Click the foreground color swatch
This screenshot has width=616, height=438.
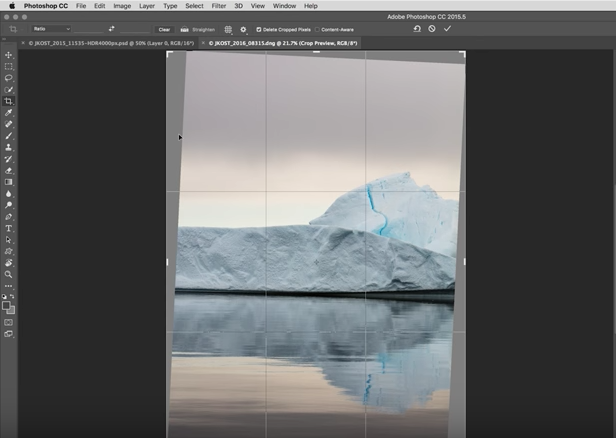[7, 306]
